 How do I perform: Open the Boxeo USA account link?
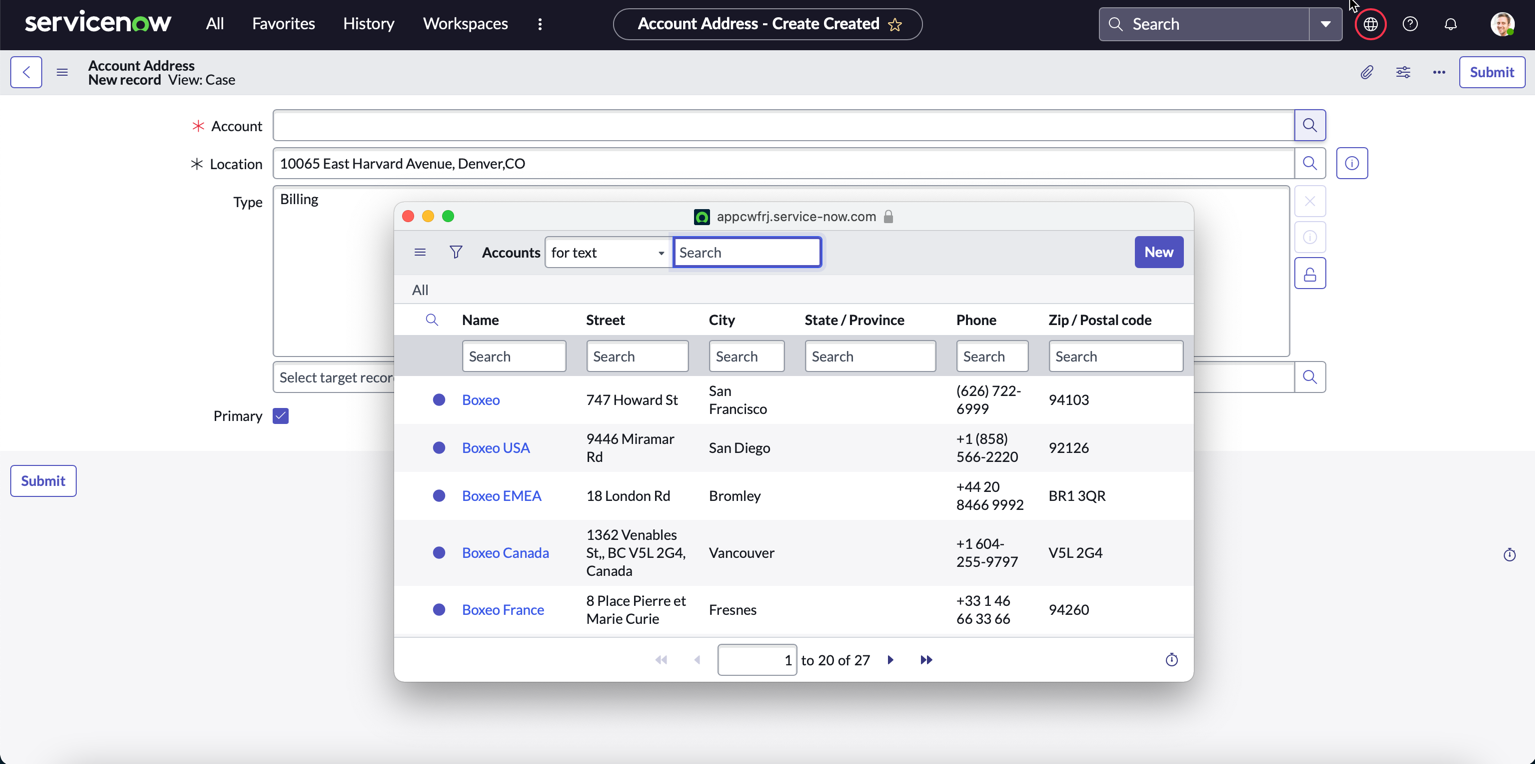496,448
